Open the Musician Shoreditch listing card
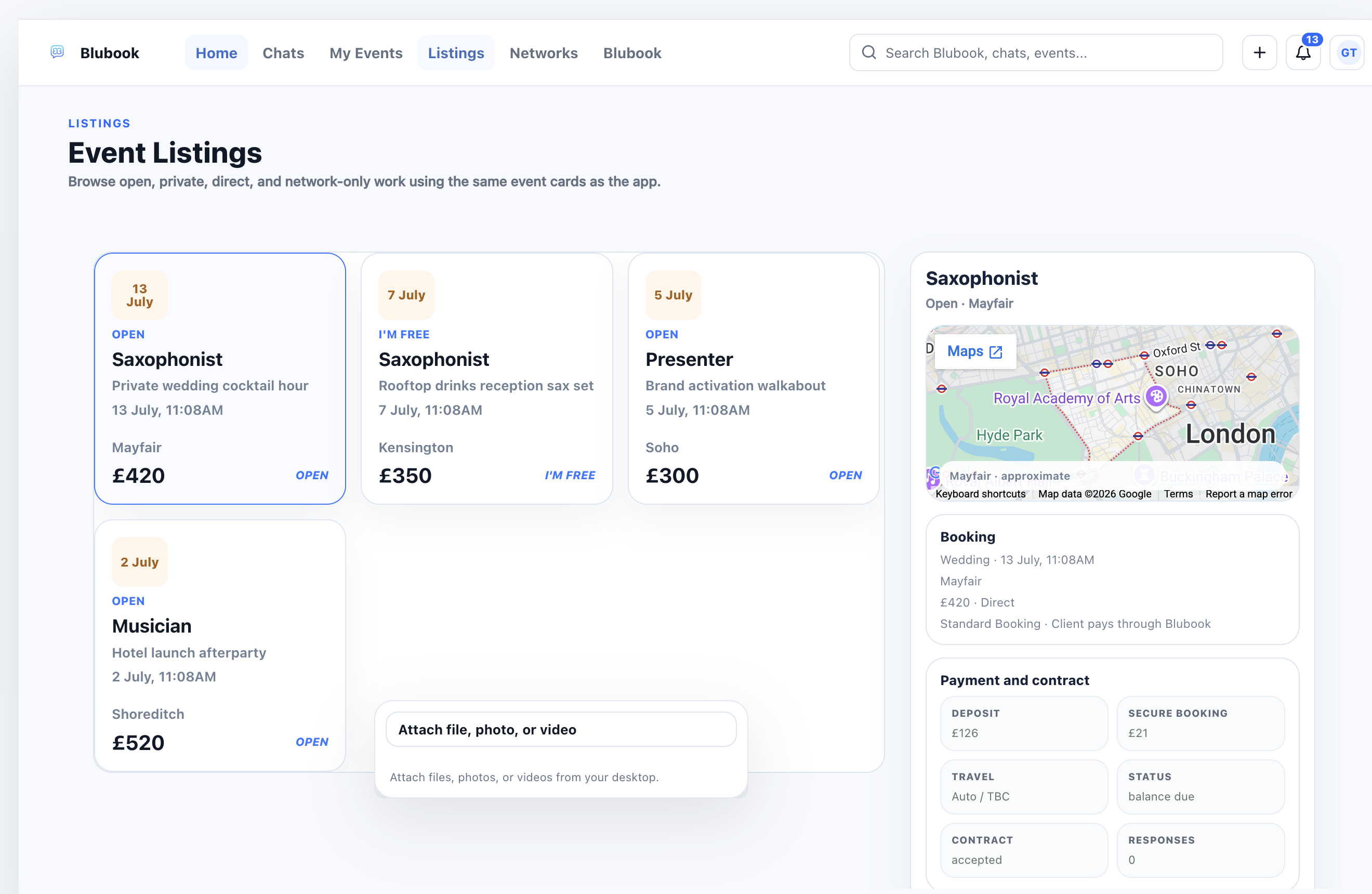The height and width of the screenshot is (894, 1372). coord(220,645)
